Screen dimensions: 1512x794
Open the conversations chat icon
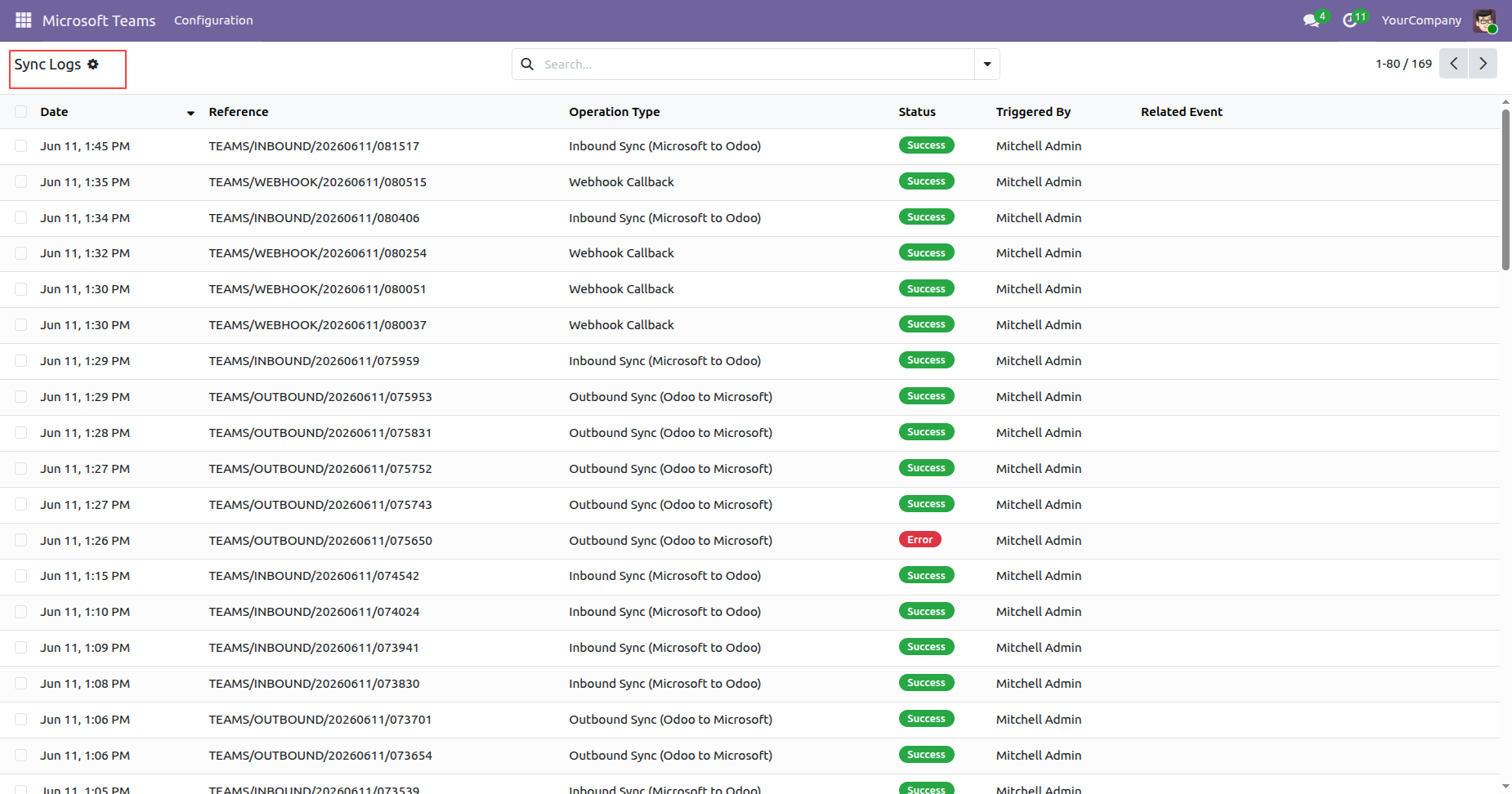(x=1312, y=20)
